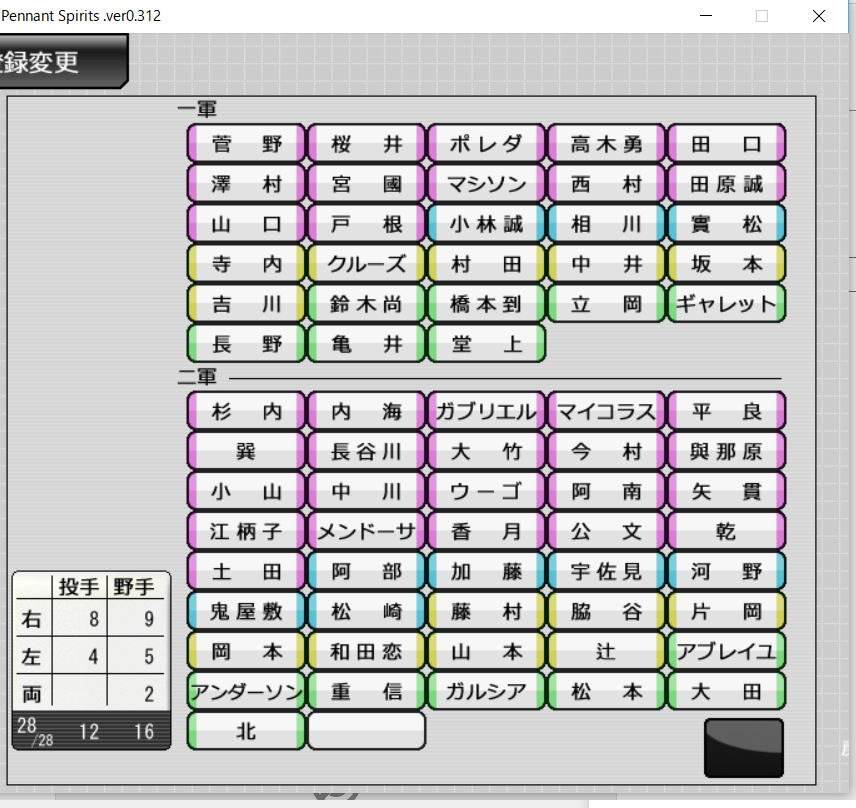
Task: Choose player 高木勇
Action: 607,144
